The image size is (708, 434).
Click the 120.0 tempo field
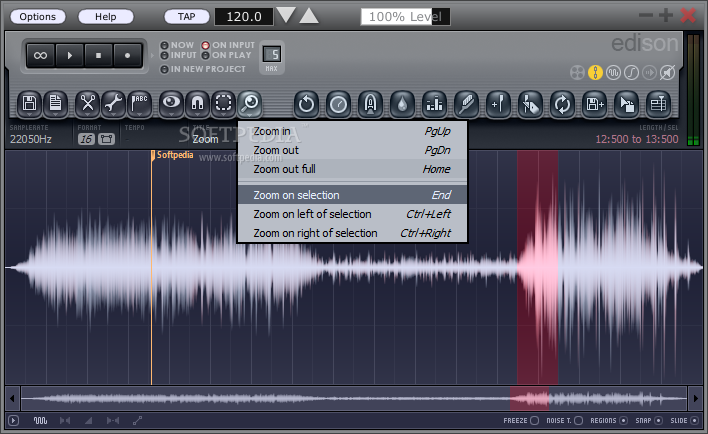click(x=244, y=17)
